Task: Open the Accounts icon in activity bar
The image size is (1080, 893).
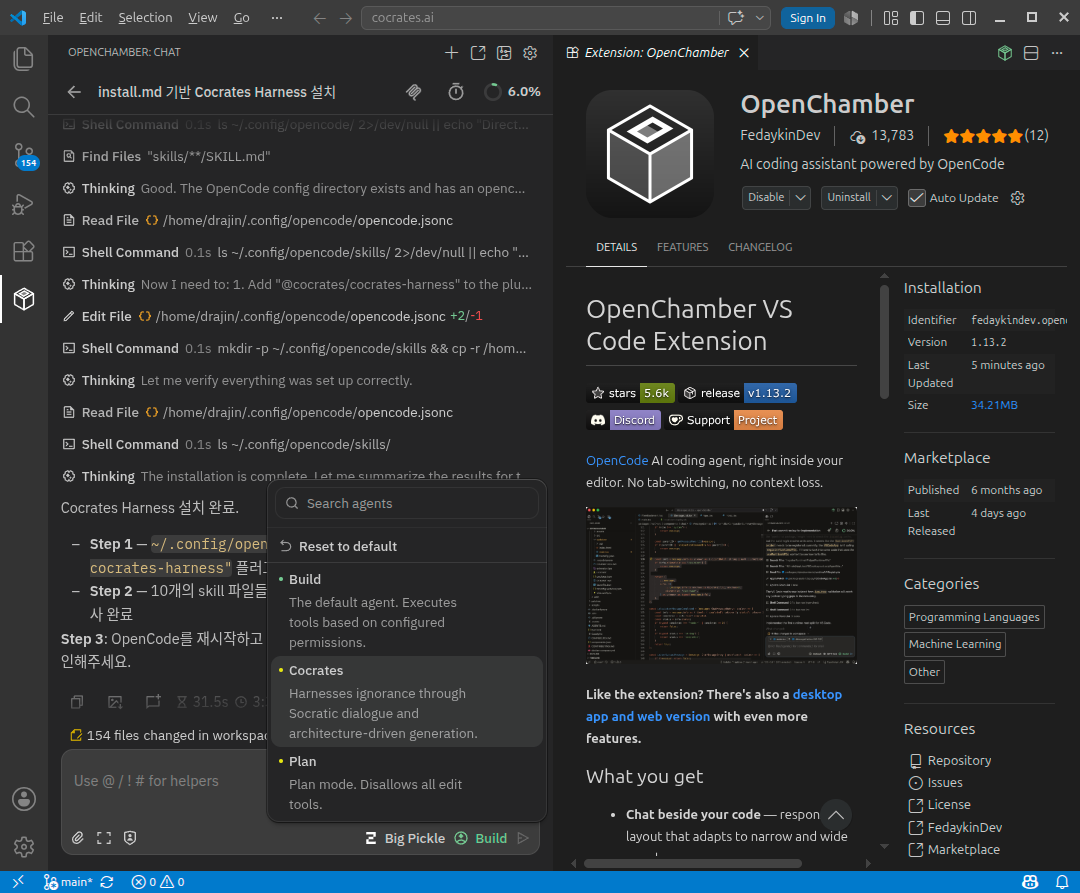Action: click(x=23, y=799)
